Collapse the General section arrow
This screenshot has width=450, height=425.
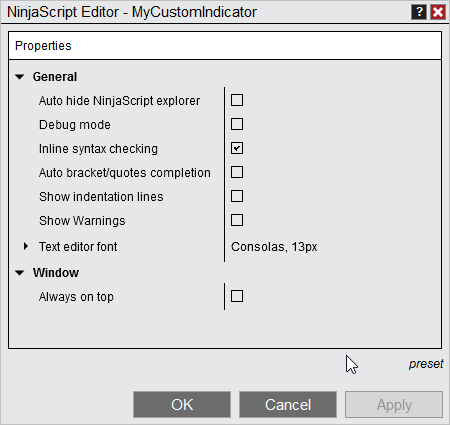click(x=20, y=77)
